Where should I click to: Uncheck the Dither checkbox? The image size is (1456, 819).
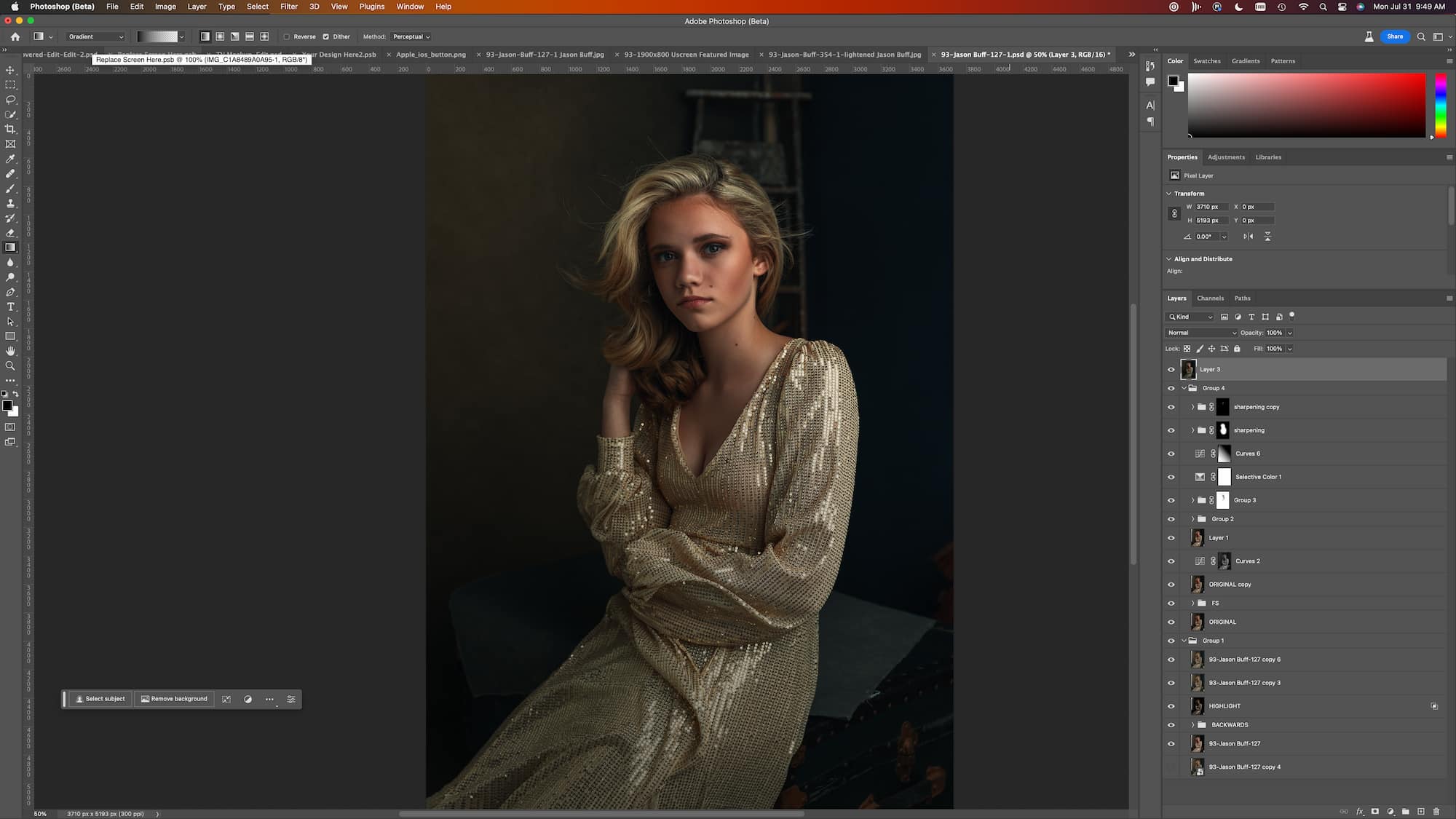[326, 36]
